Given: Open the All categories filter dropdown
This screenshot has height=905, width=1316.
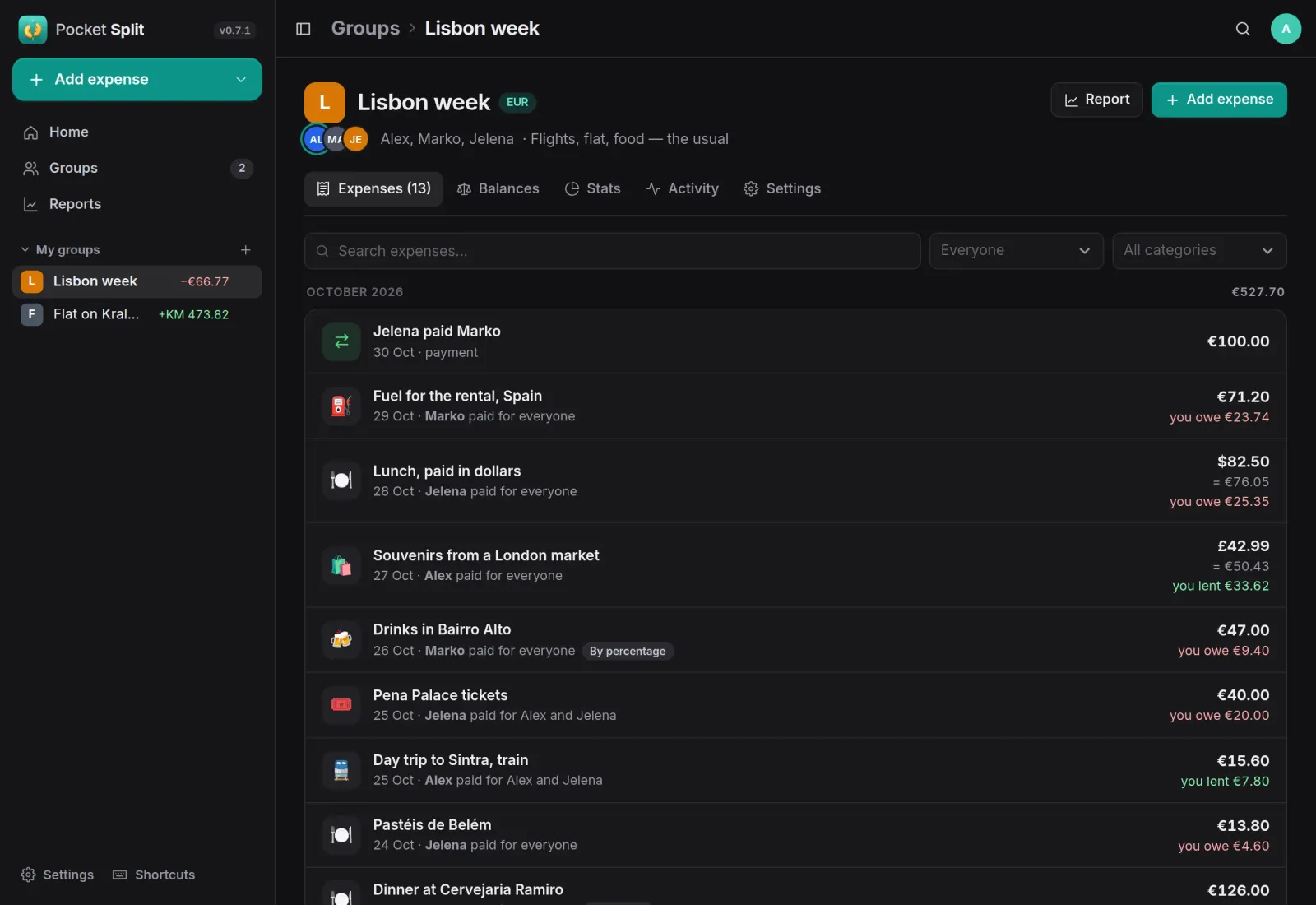Looking at the screenshot, I should (1199, 251).
